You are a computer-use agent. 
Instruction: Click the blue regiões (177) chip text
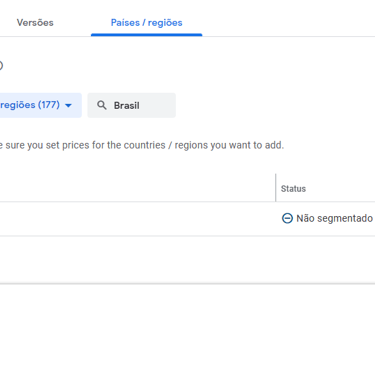30,105
